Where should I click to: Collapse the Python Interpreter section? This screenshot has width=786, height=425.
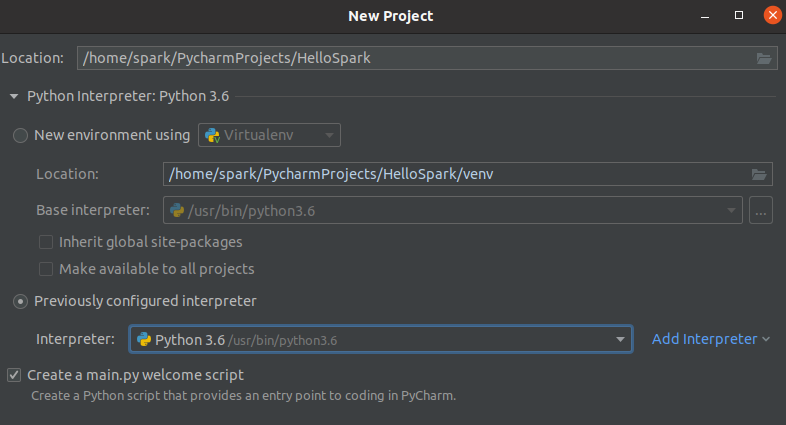14,96
